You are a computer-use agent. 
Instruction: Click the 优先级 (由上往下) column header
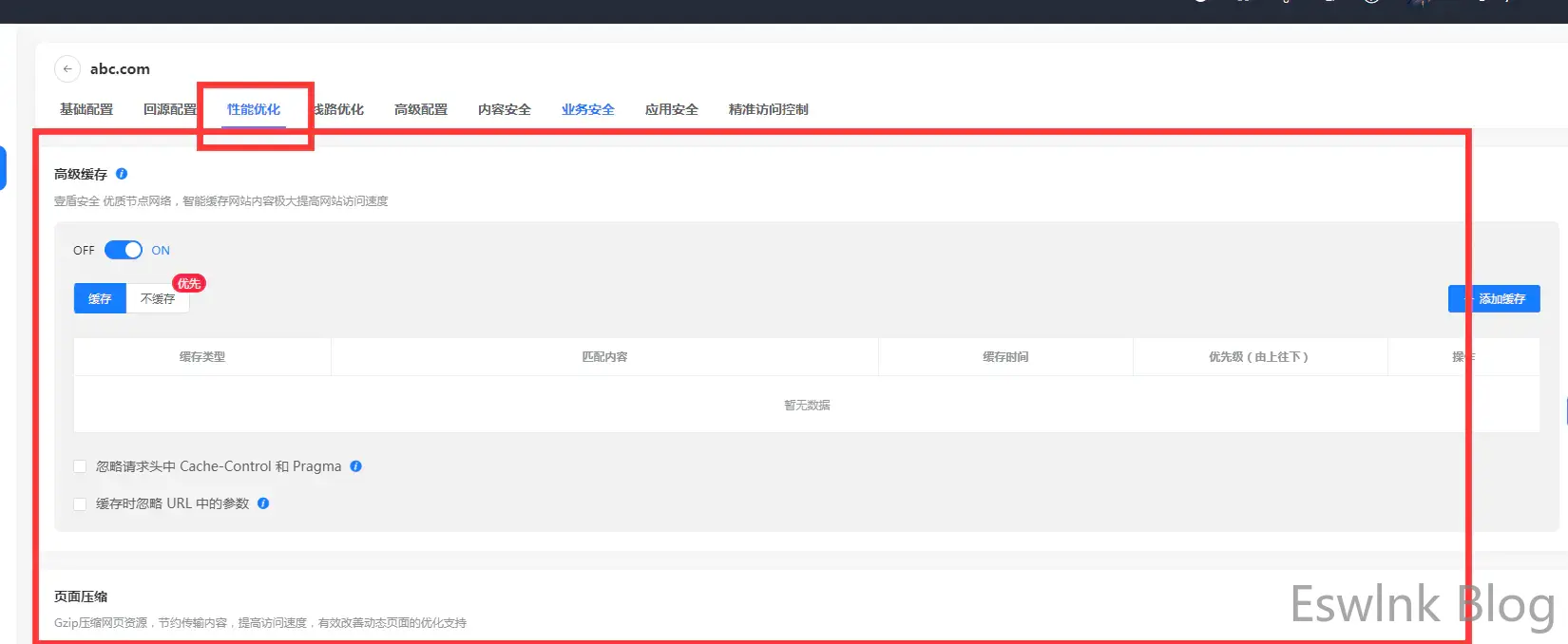[1259, 357]
